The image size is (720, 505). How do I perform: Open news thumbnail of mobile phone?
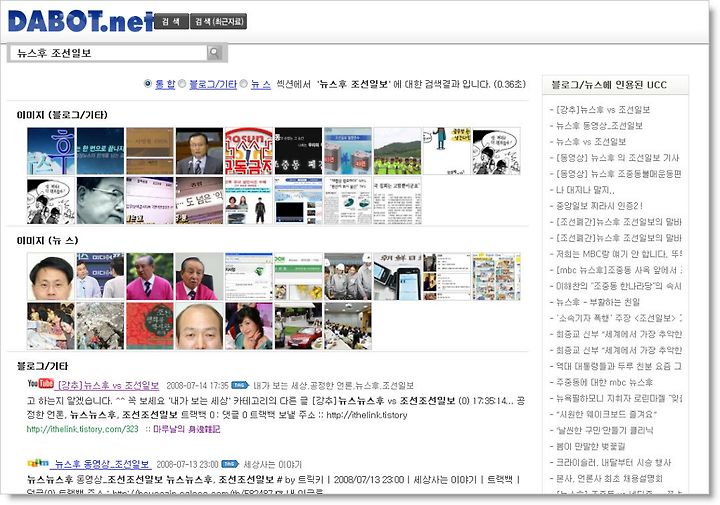[397, 277]
